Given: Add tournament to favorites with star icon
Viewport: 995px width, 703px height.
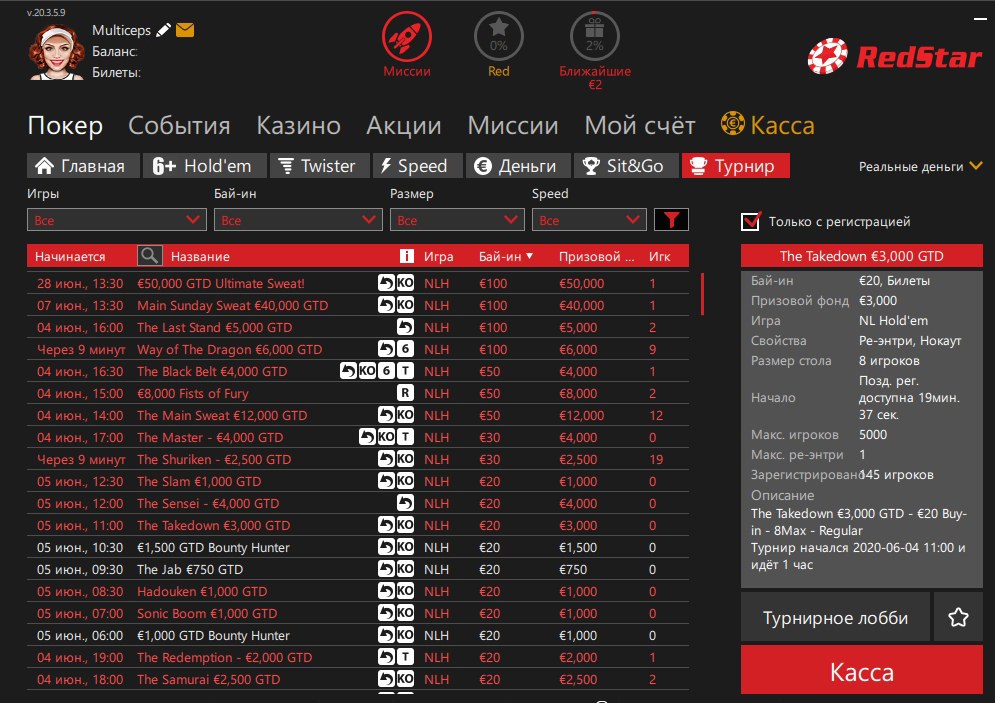Looking at the screenshot, I should (x=957, y=617).
